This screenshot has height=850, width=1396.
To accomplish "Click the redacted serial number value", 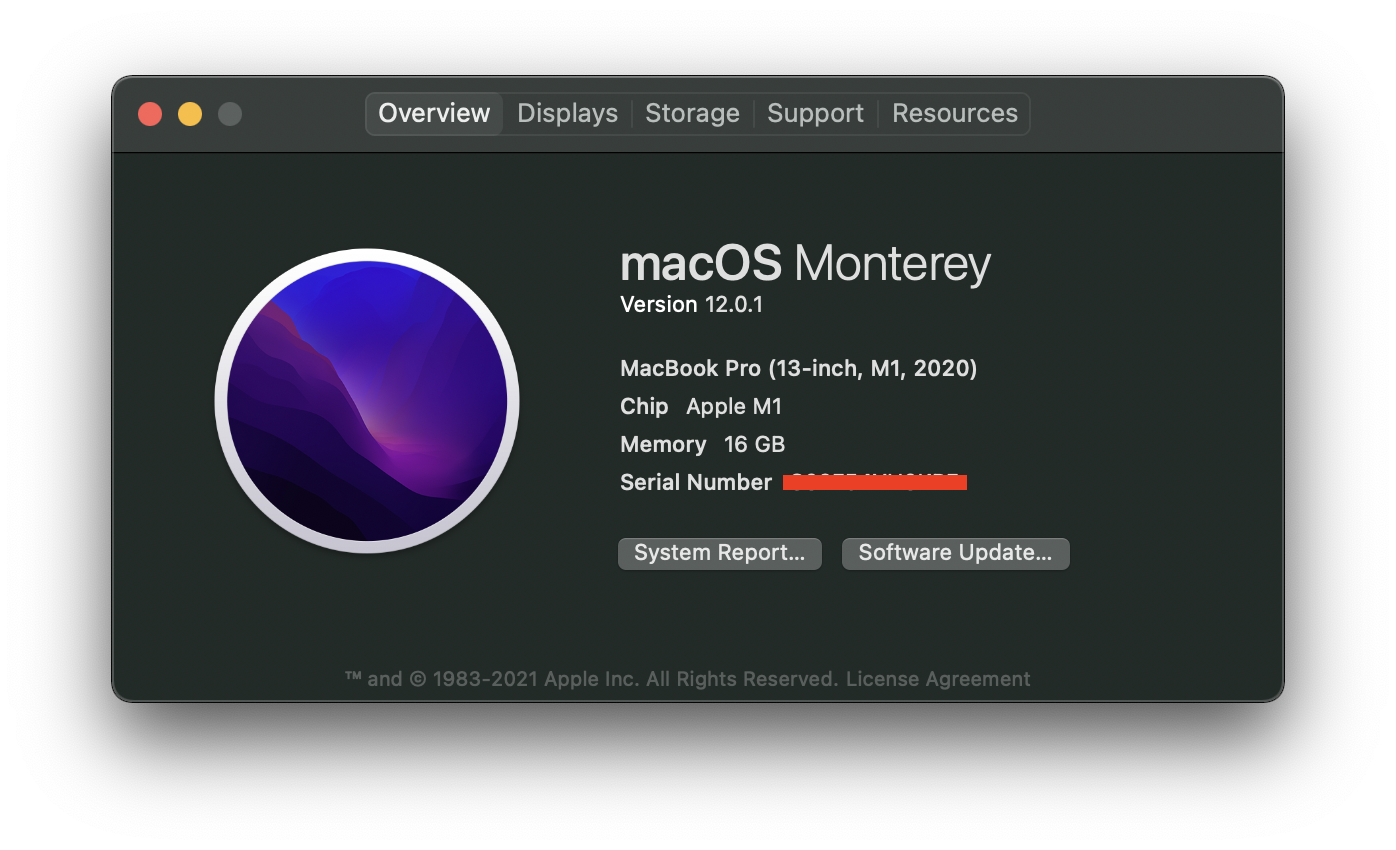I will click(874, 483).
